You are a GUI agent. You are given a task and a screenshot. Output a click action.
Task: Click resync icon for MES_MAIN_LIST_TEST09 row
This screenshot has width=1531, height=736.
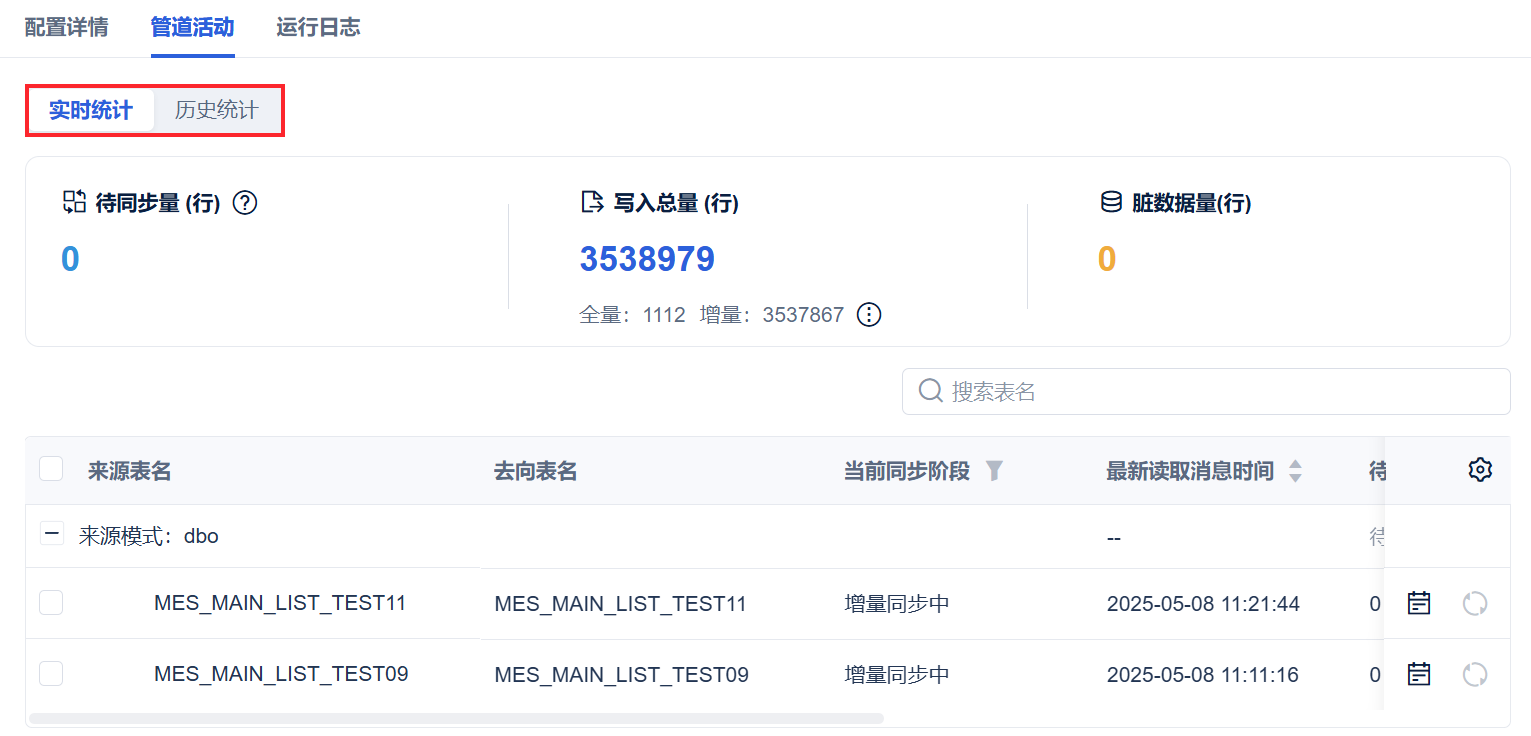(1475, 675)
